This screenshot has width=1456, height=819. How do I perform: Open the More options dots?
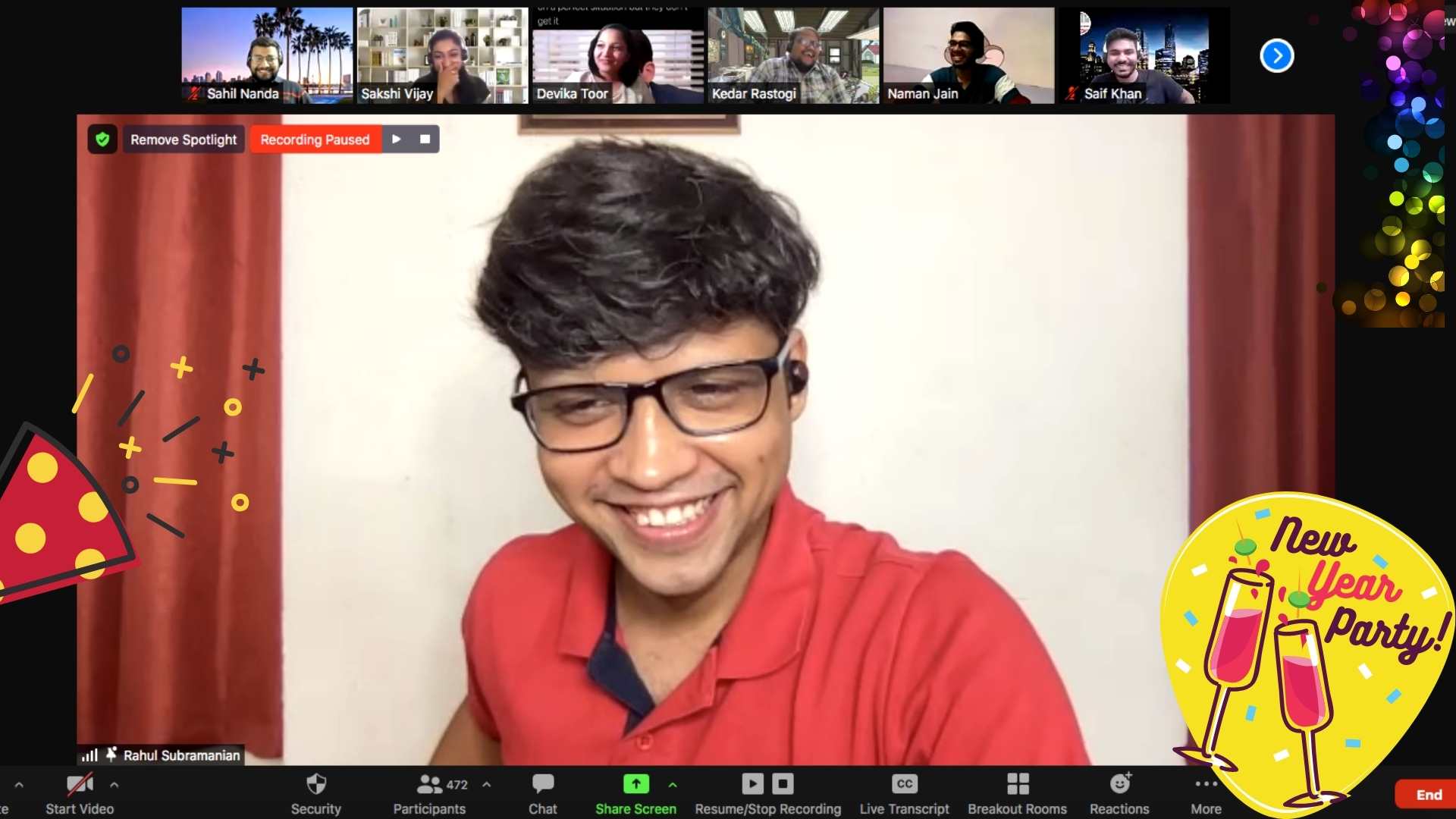pos(1206,784)
